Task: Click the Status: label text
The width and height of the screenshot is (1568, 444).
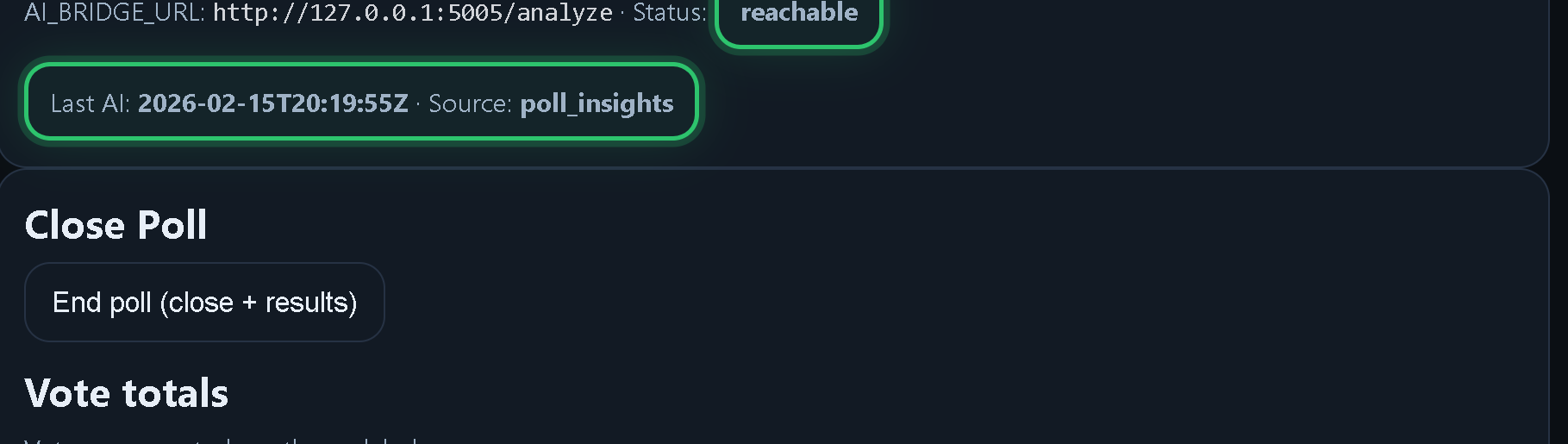Action: click(669, 13)
